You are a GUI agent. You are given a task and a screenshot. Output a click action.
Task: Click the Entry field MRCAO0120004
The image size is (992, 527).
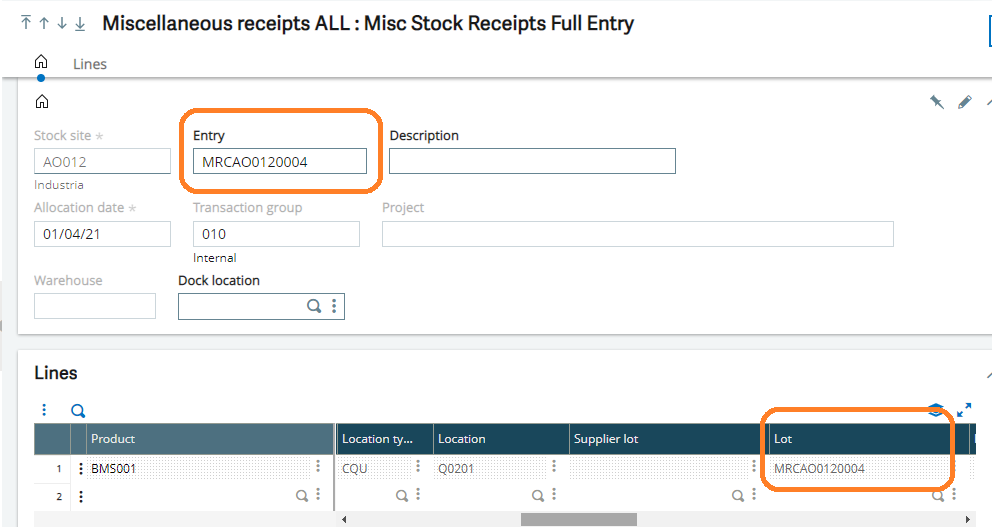[280, 161]
